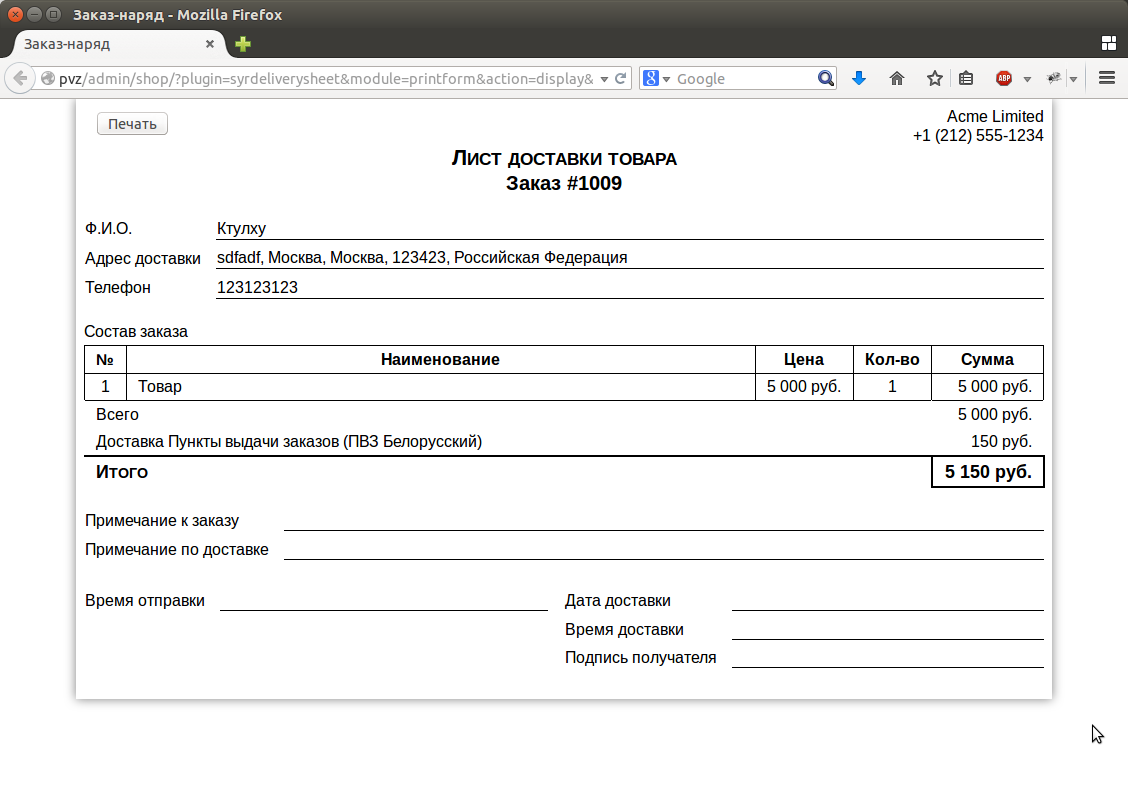The image size is (1128, 799).
Task: Click the Товар item cell
Action: click(x=440, y=387)
